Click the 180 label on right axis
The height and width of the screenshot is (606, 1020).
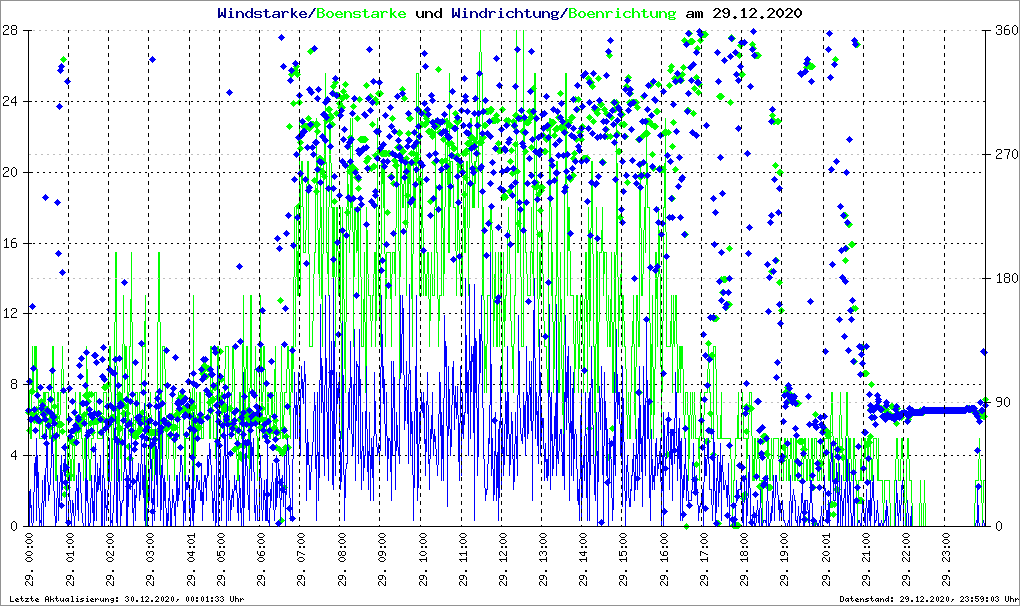pyautogui.click(x=1005, y=279)
